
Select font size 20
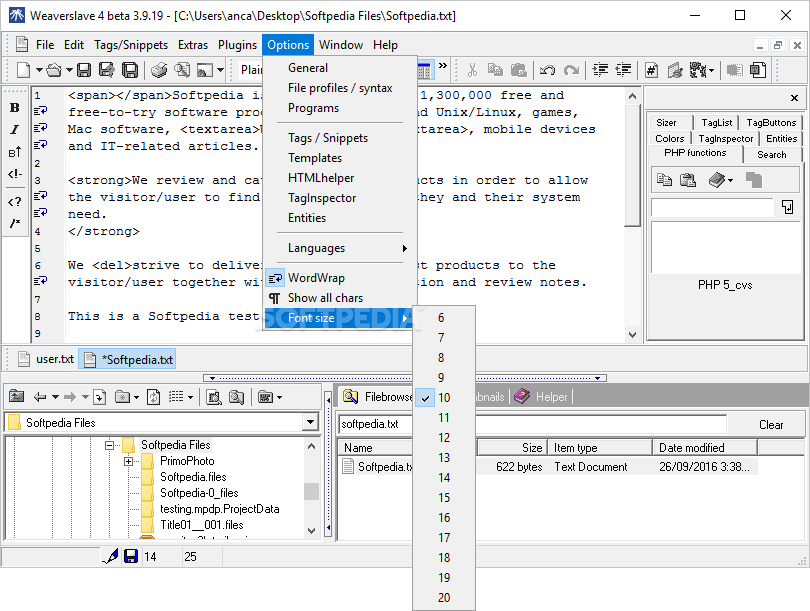(x=444, y=598)
